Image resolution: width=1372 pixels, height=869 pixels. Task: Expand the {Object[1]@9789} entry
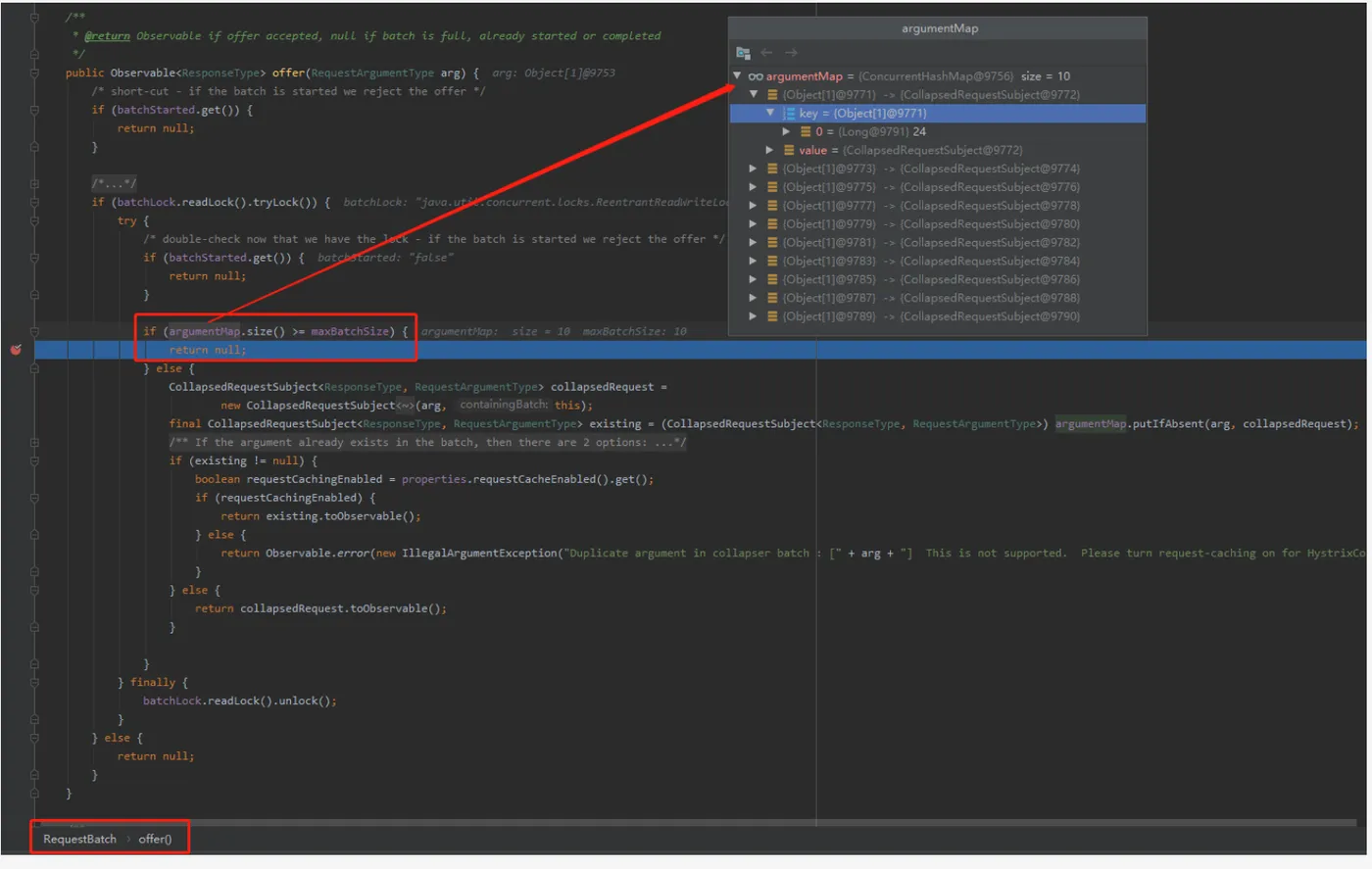pos(753,316)
